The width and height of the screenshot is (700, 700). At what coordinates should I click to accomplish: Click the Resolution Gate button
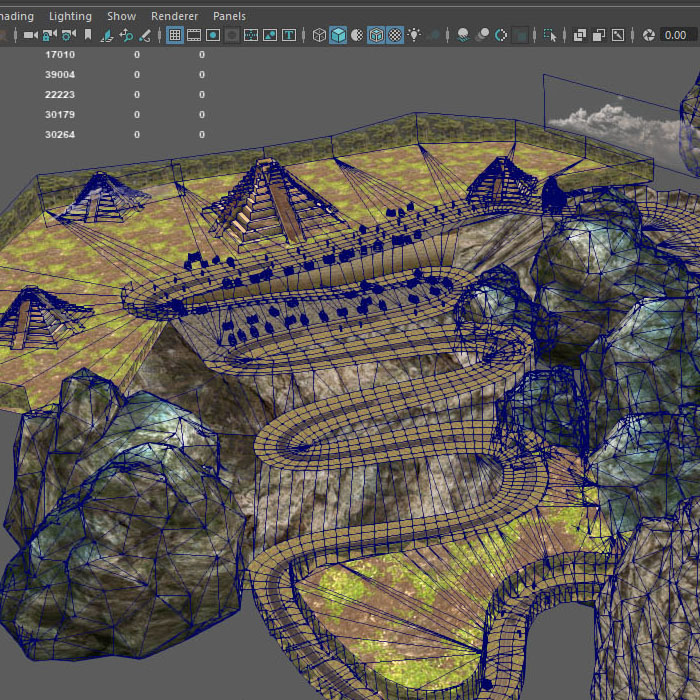(x=213, y=35)
